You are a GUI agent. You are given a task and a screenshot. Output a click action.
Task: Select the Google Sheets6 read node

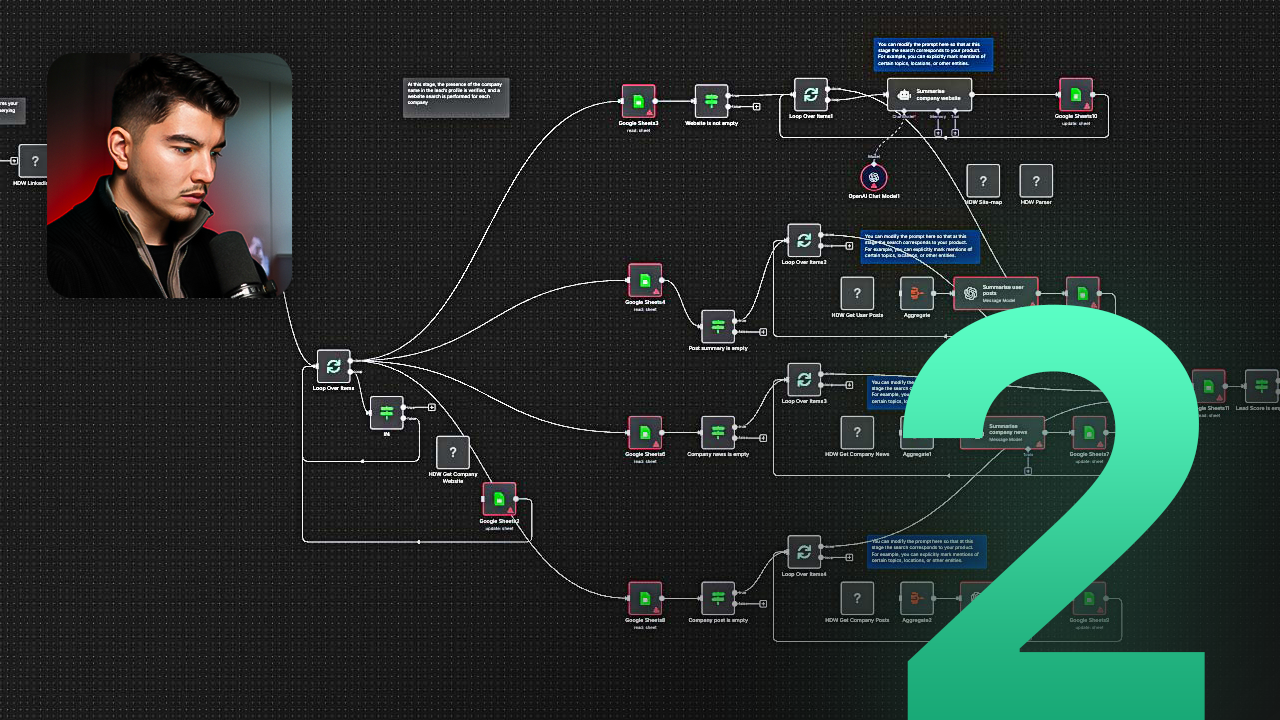[x=645, y=433]
